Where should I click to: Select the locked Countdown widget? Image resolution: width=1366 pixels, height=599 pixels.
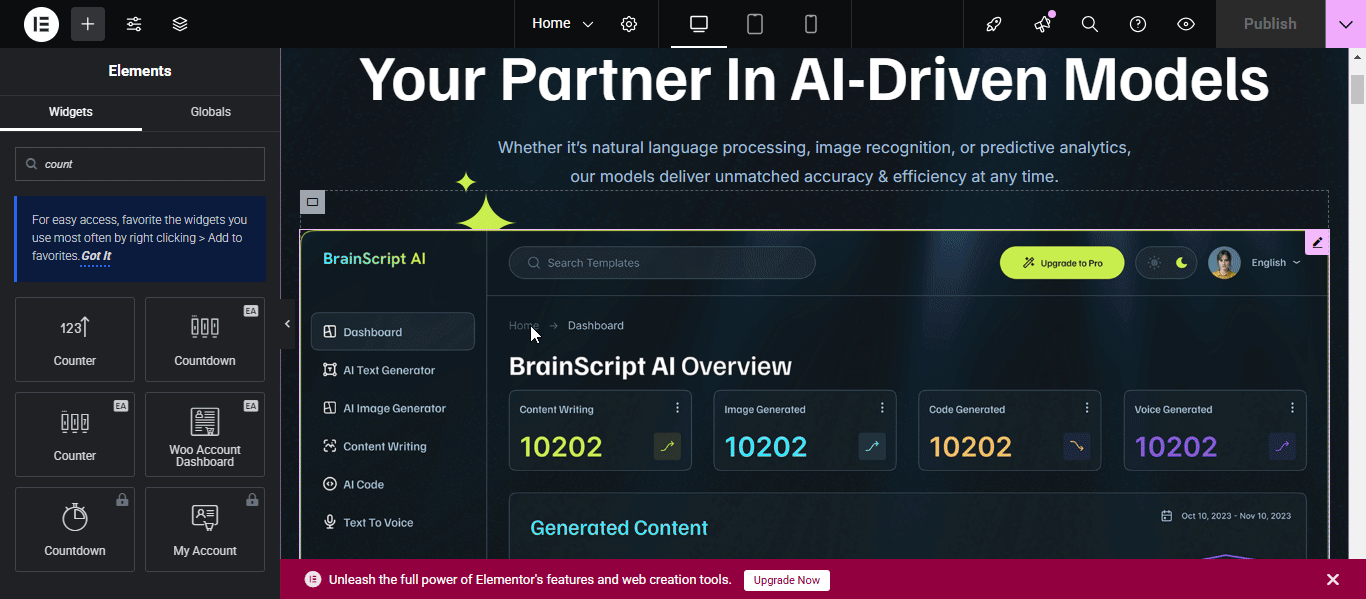click(x=75, y=529)
